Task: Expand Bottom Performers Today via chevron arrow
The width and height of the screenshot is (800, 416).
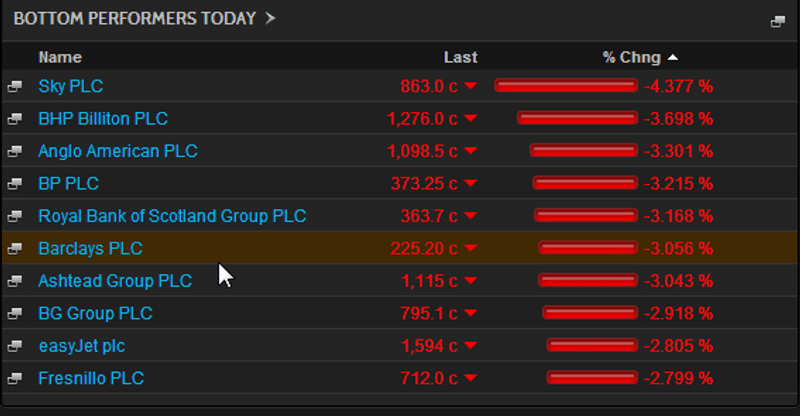Action: click(x=270, y=18)
